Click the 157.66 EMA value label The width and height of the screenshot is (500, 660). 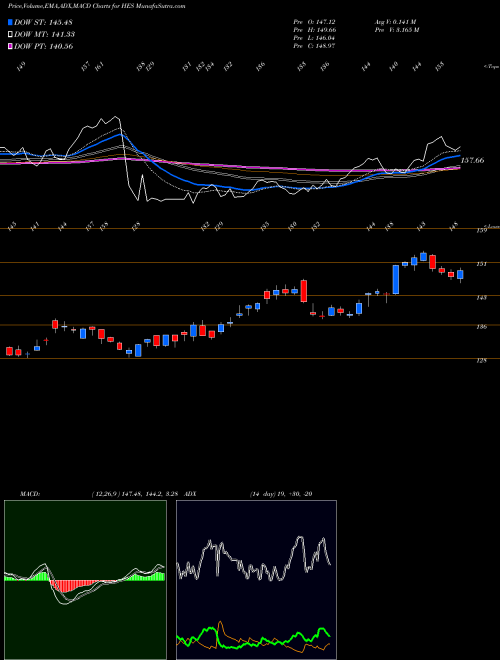point(473,160)
